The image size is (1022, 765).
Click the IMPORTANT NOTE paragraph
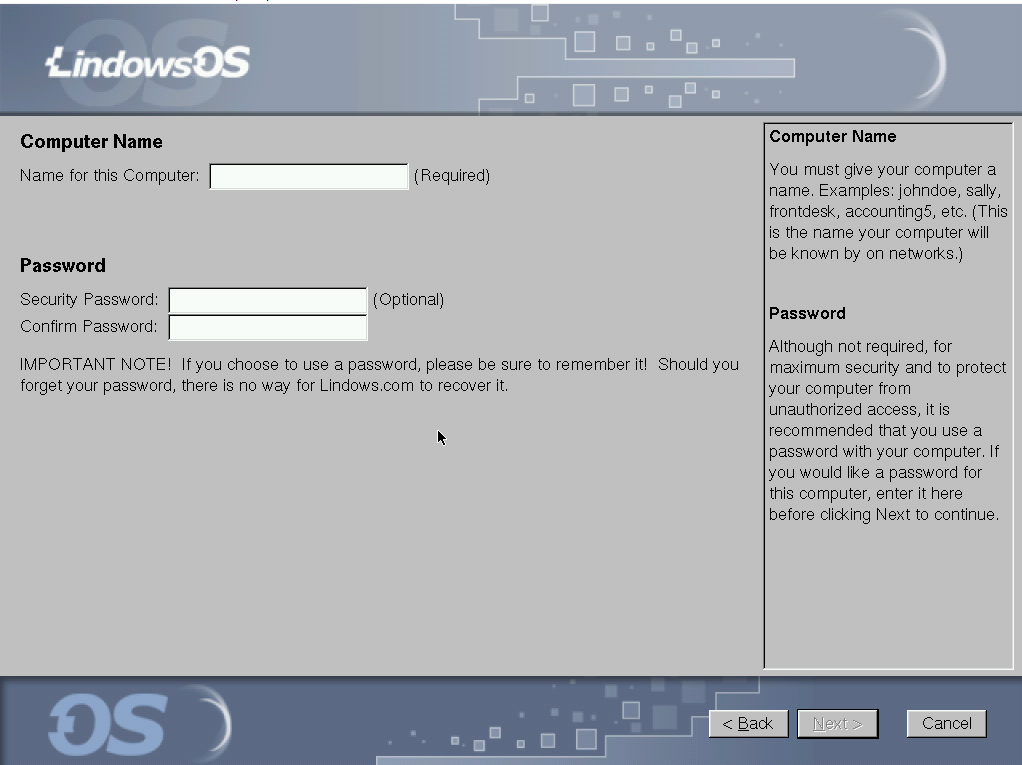[x=379, y=375]
